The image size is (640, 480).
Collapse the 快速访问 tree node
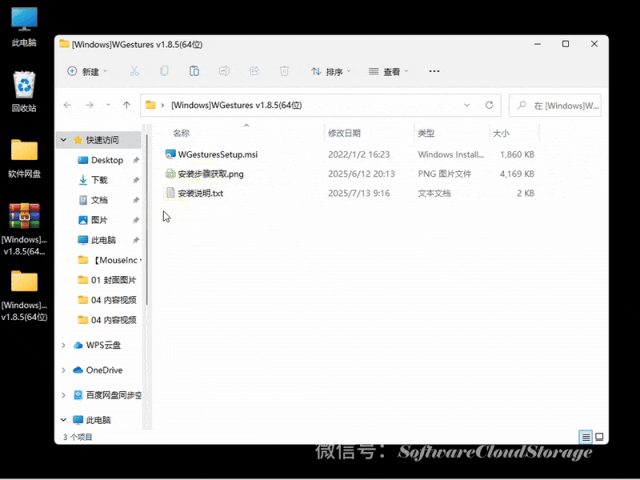64,140
